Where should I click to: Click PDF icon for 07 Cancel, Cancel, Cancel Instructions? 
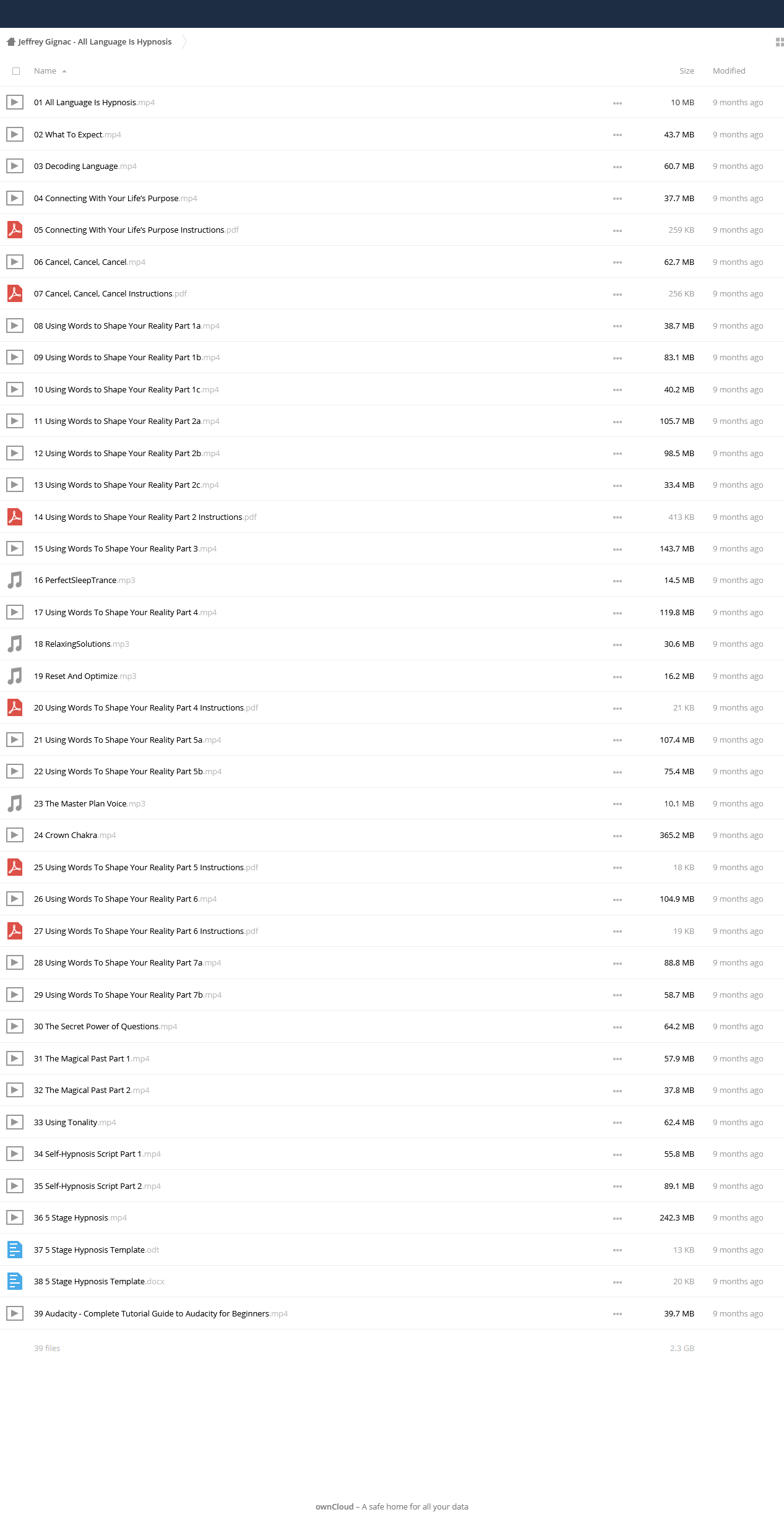tap(15, 293)
